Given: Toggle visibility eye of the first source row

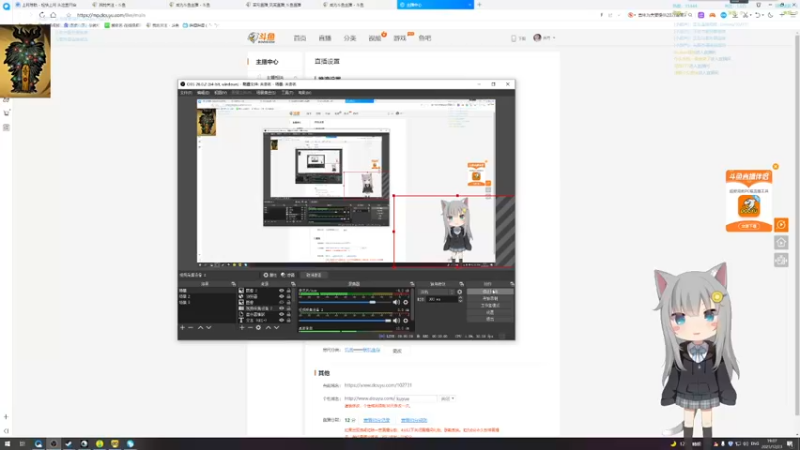Looking at the screenshot, I should click(281, 290).
